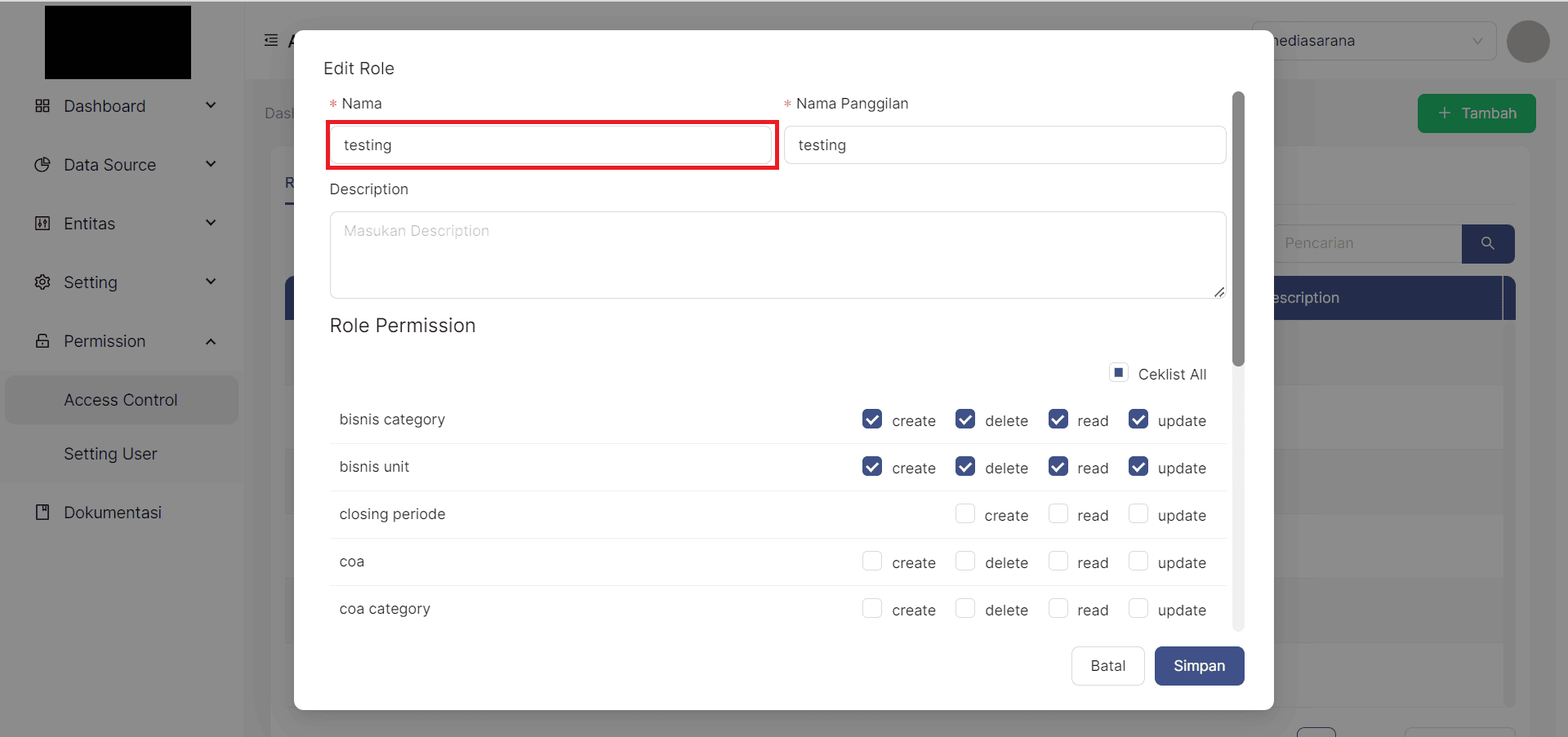Click the sidebar collapse hamburger icon
This screenshot has height=737, width=1568.
coord(271,40)
